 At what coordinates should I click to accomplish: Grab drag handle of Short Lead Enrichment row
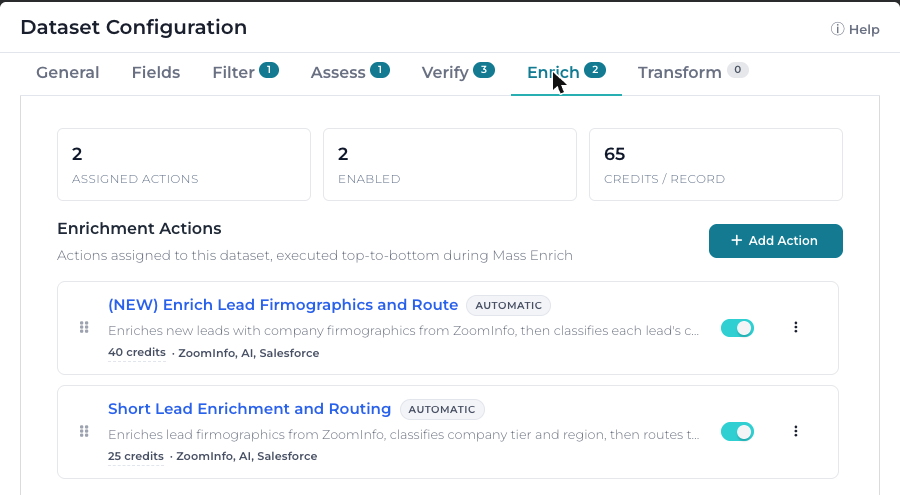coord(84,431)
